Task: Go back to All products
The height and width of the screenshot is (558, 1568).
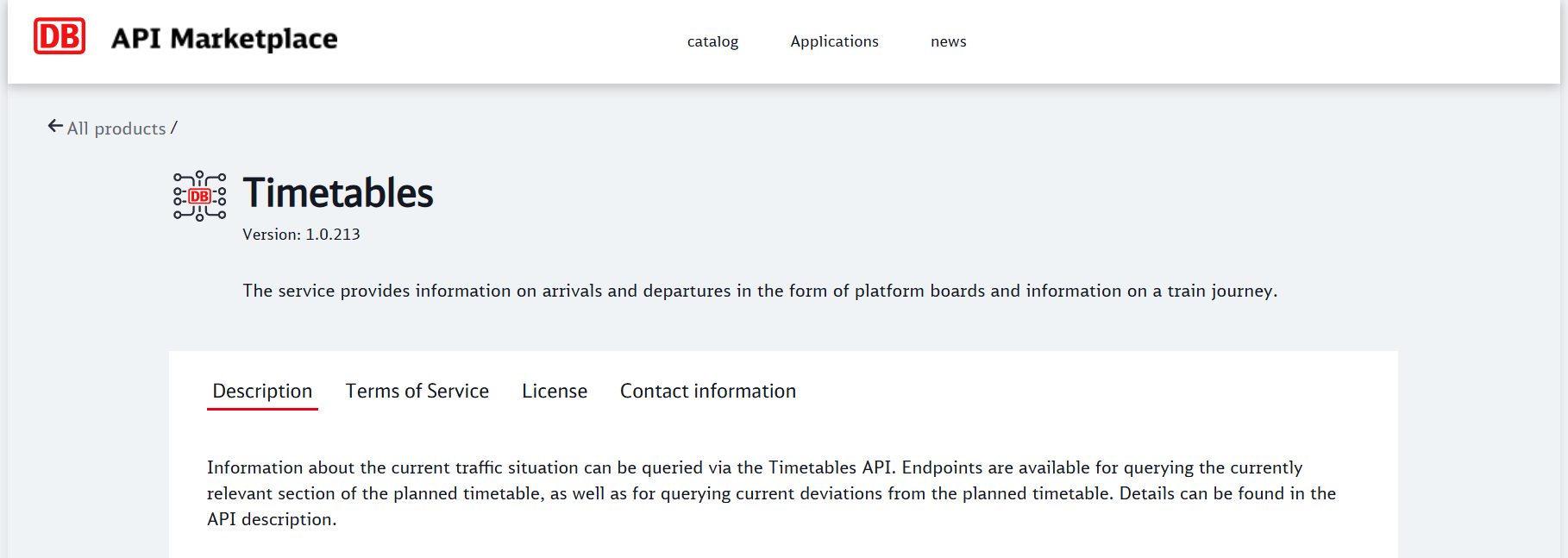Action: (x=116, y=129)
